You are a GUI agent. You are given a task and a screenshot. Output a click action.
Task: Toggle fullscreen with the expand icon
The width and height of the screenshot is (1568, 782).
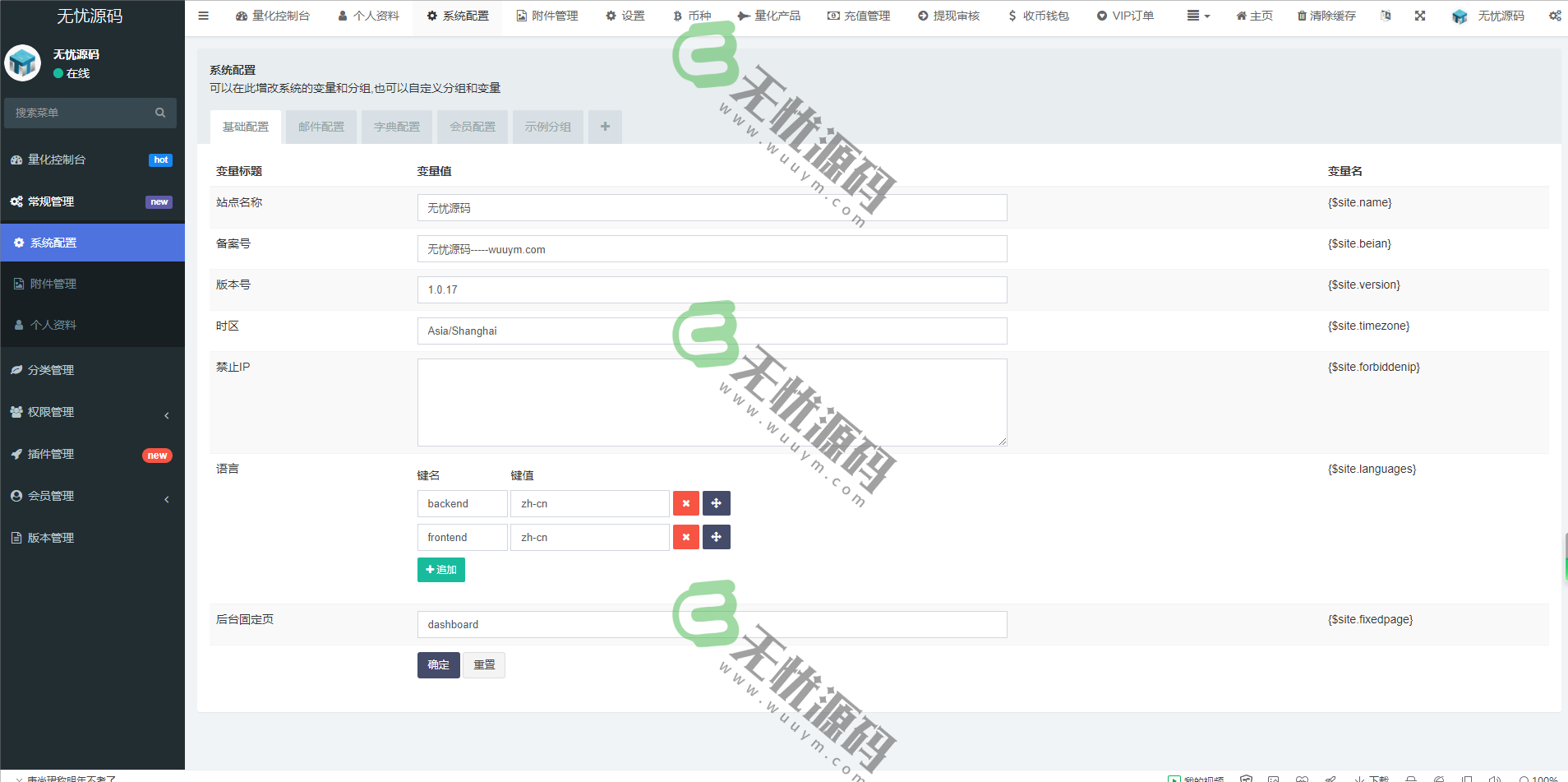pyautogui.click(x=1421, y=15)
